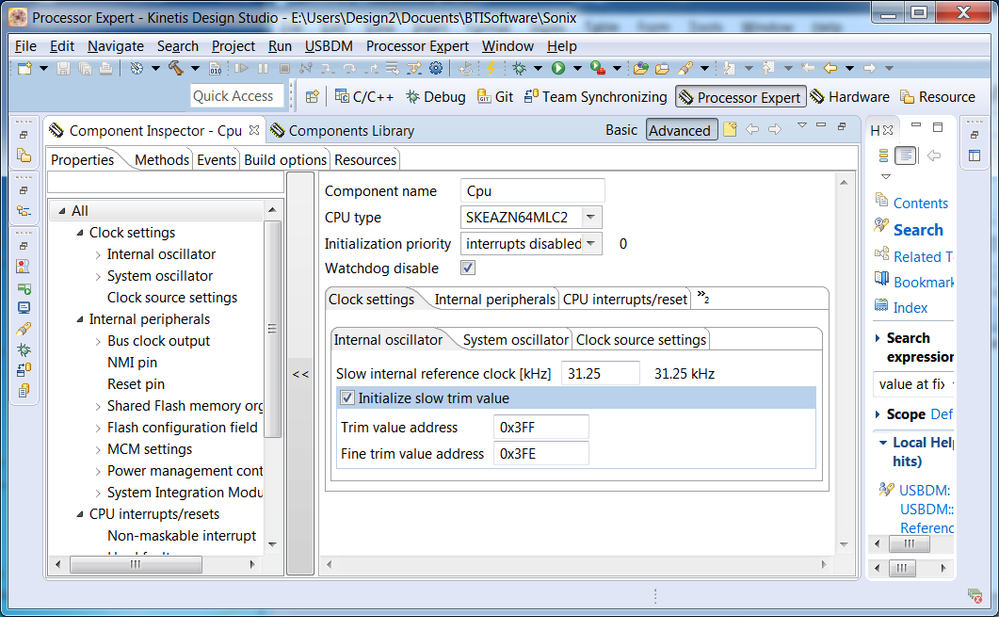Image resolution: width=999 pixels, height=617 pixels.
Task: Click the monitor console icon in left sidebar
Action: coord(24,308)
